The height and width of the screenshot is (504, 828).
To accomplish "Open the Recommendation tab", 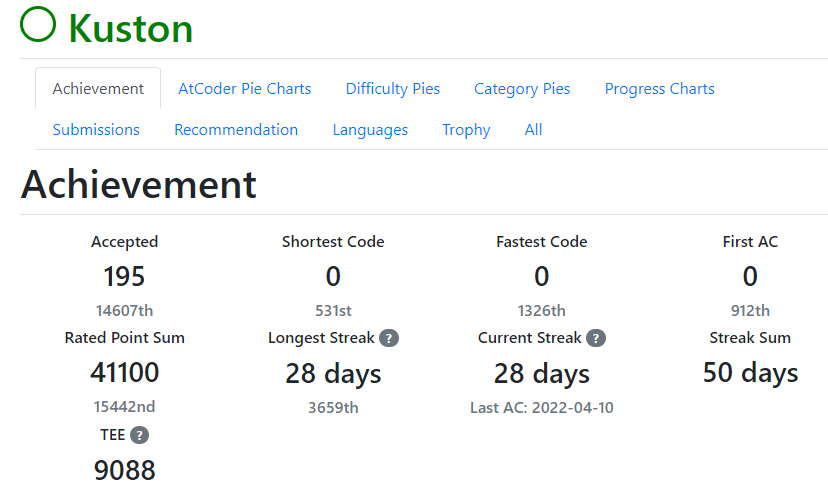I will point(236,129).
